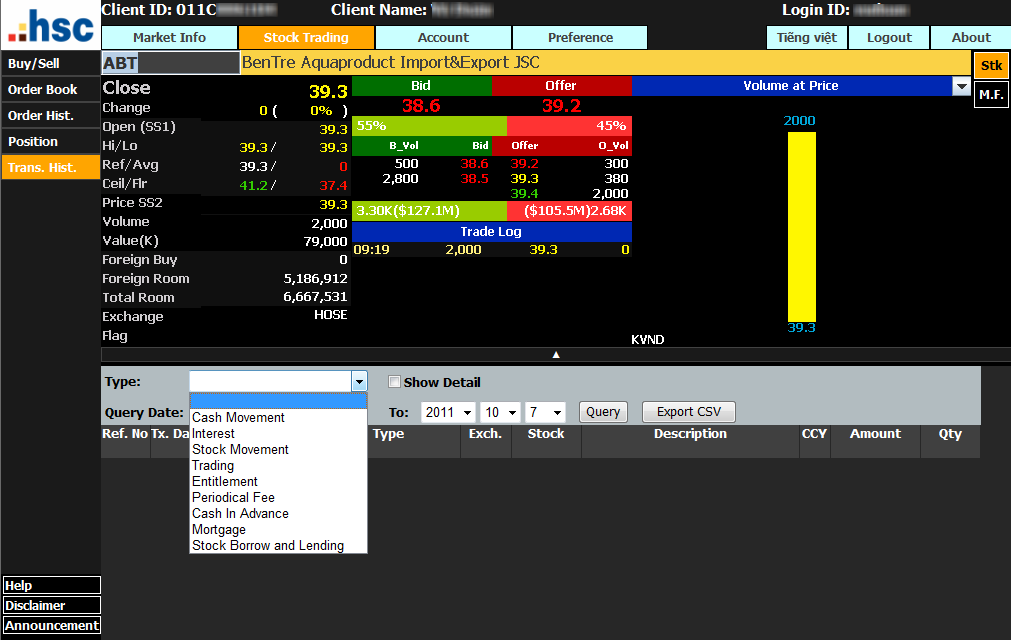The image size is (1011, 640).
Task: Open the Type dropdown arrow
Action: coord(359,382)
